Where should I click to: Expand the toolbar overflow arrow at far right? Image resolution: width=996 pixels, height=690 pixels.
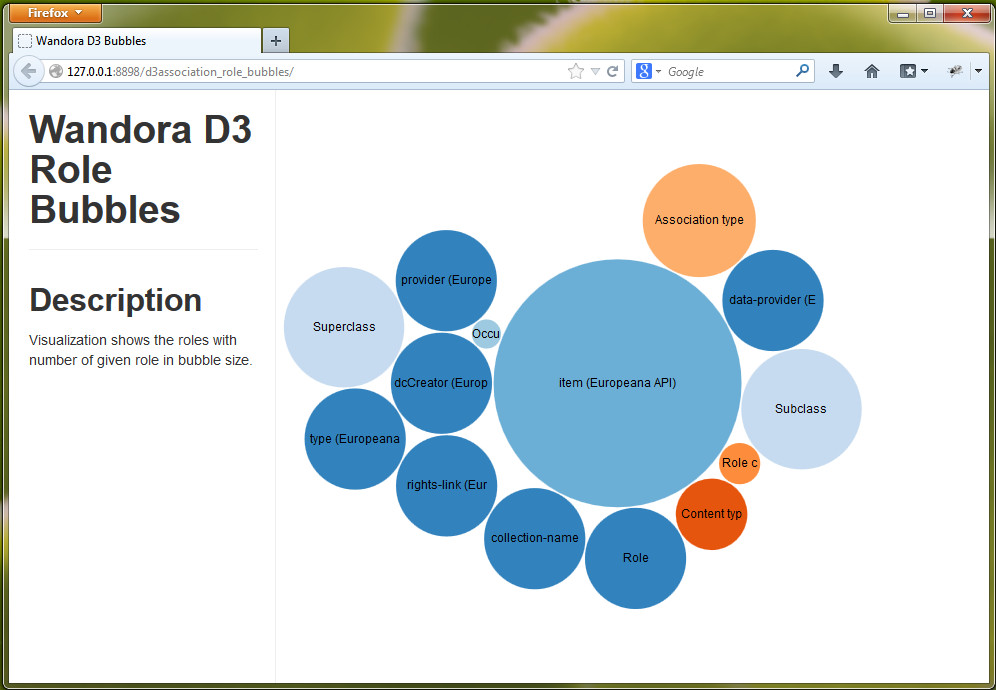pyautogui.click(x=978, y=71)
